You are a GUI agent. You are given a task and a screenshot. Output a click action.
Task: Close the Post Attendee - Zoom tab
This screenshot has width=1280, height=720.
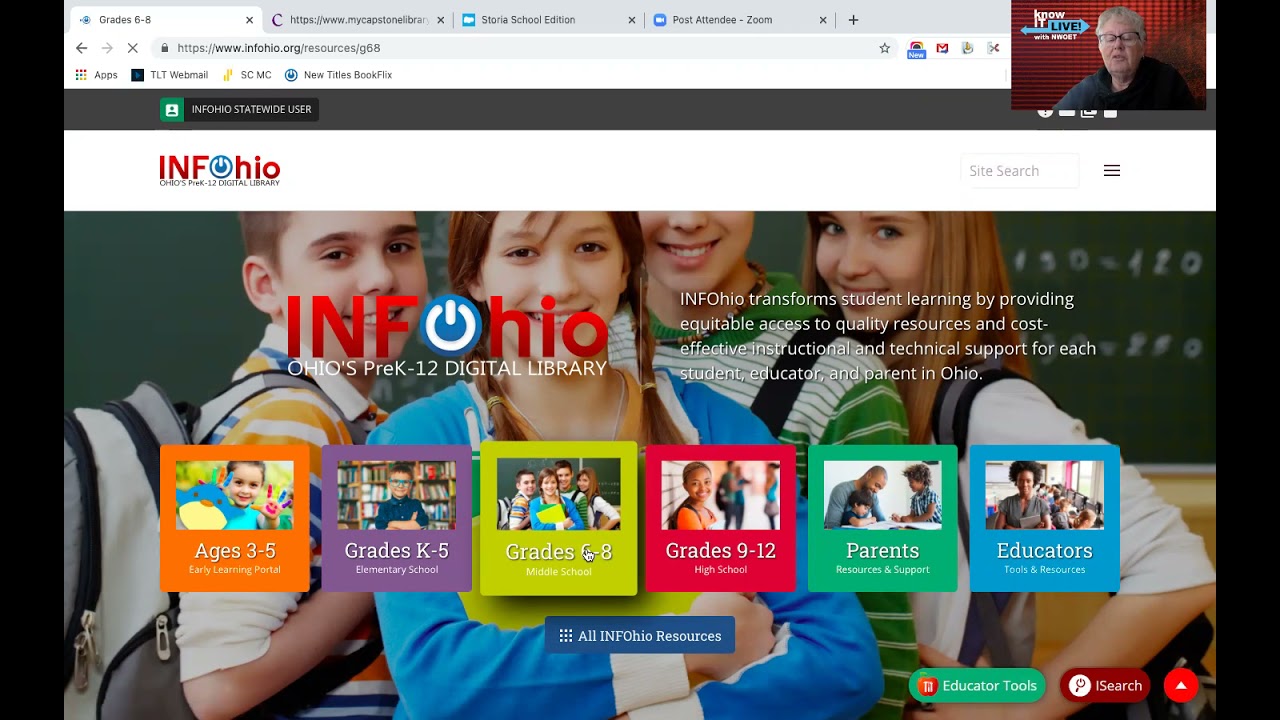pos(823,20)
